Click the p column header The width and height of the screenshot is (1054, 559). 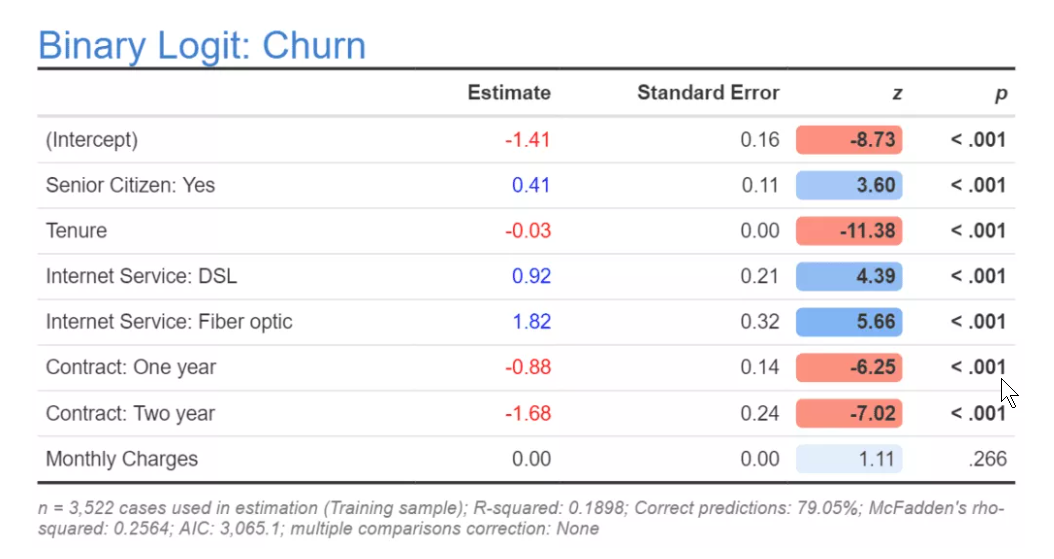1001,94
